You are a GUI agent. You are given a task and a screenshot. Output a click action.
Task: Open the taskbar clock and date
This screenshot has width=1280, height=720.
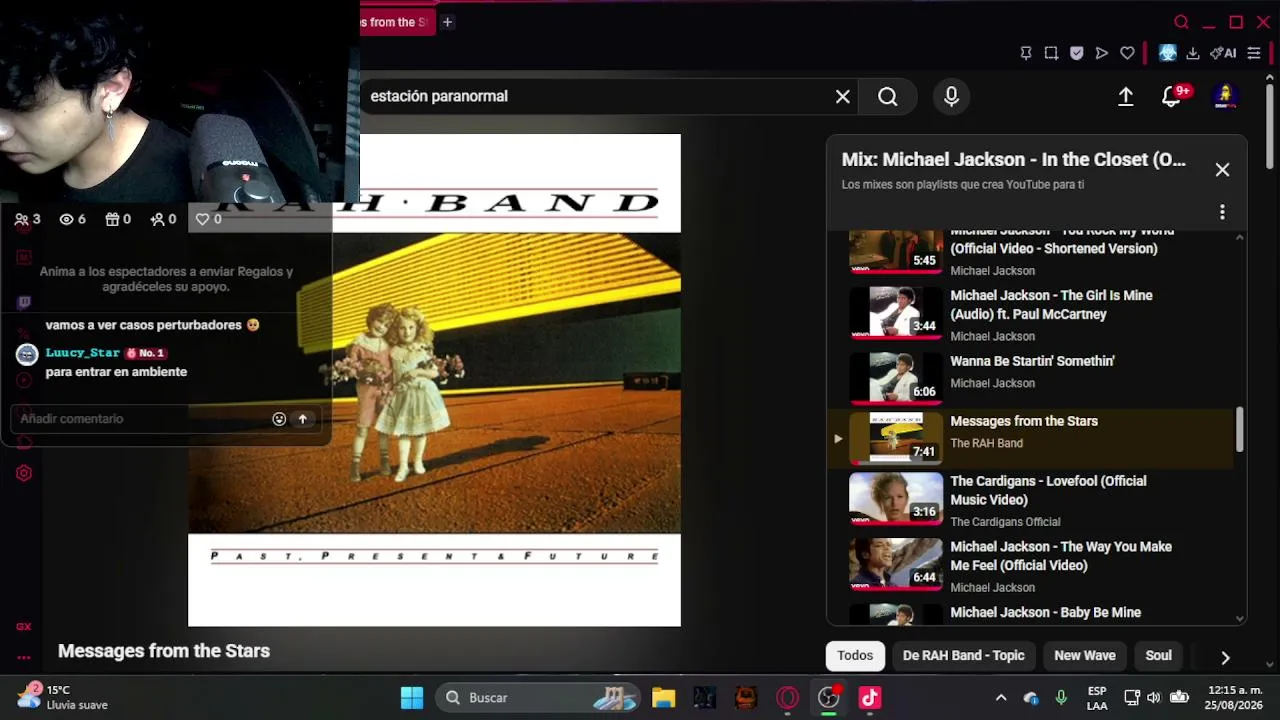tap(1235, 697)
